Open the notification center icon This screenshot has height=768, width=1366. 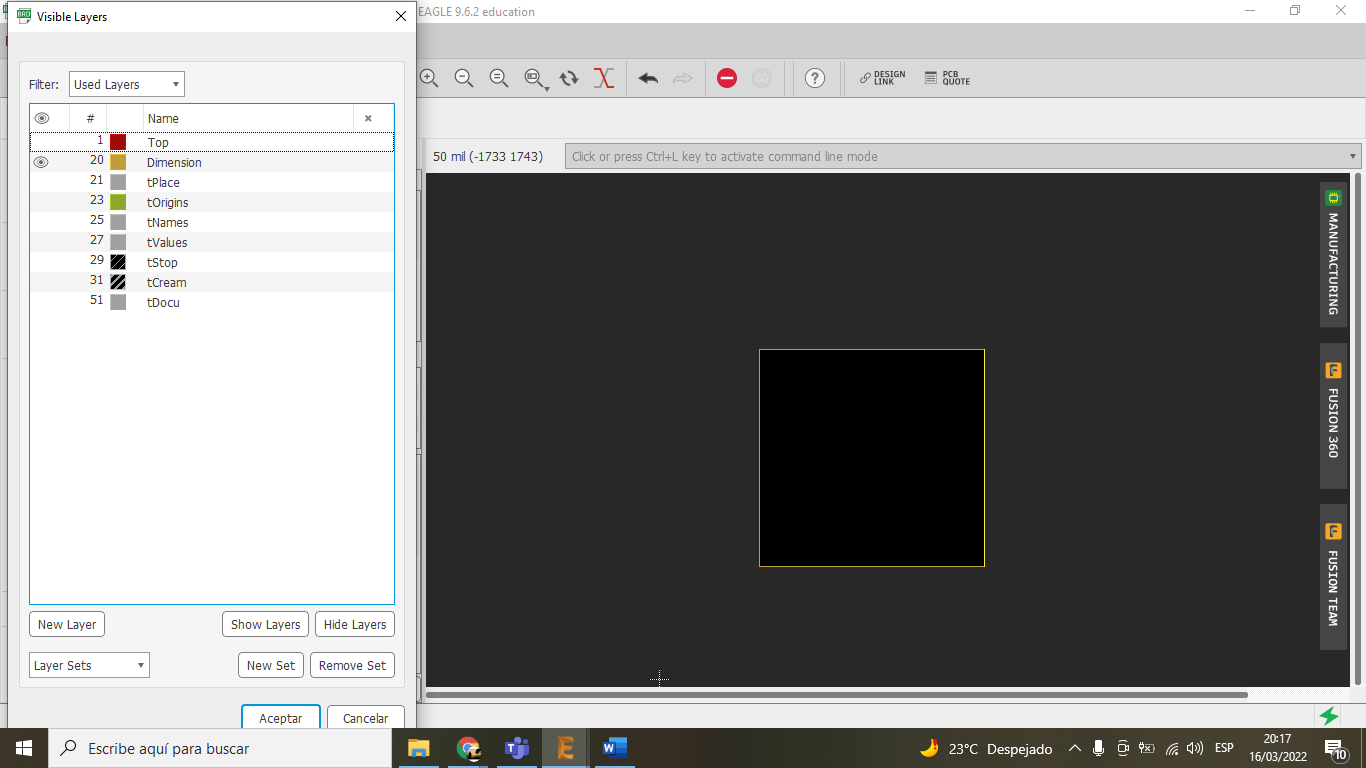pos(1334,748)
